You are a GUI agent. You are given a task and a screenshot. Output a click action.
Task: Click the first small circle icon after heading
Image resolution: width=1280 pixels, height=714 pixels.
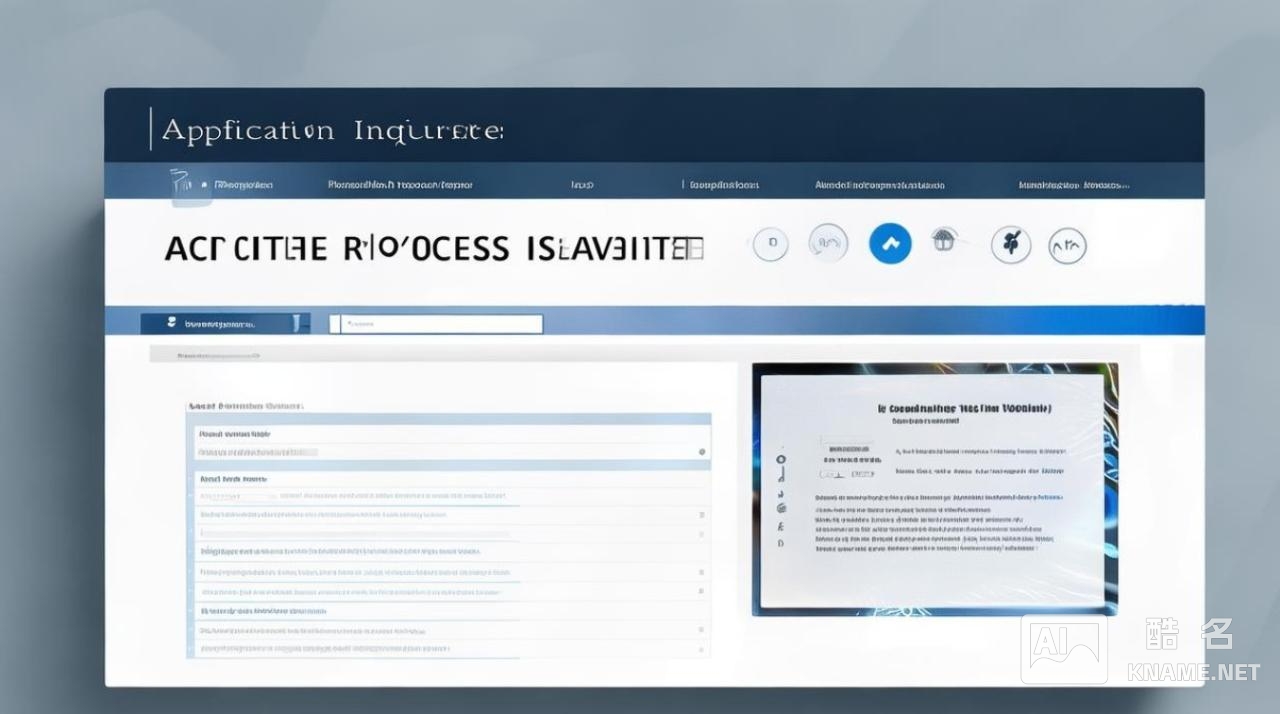(x=770, y=243)
